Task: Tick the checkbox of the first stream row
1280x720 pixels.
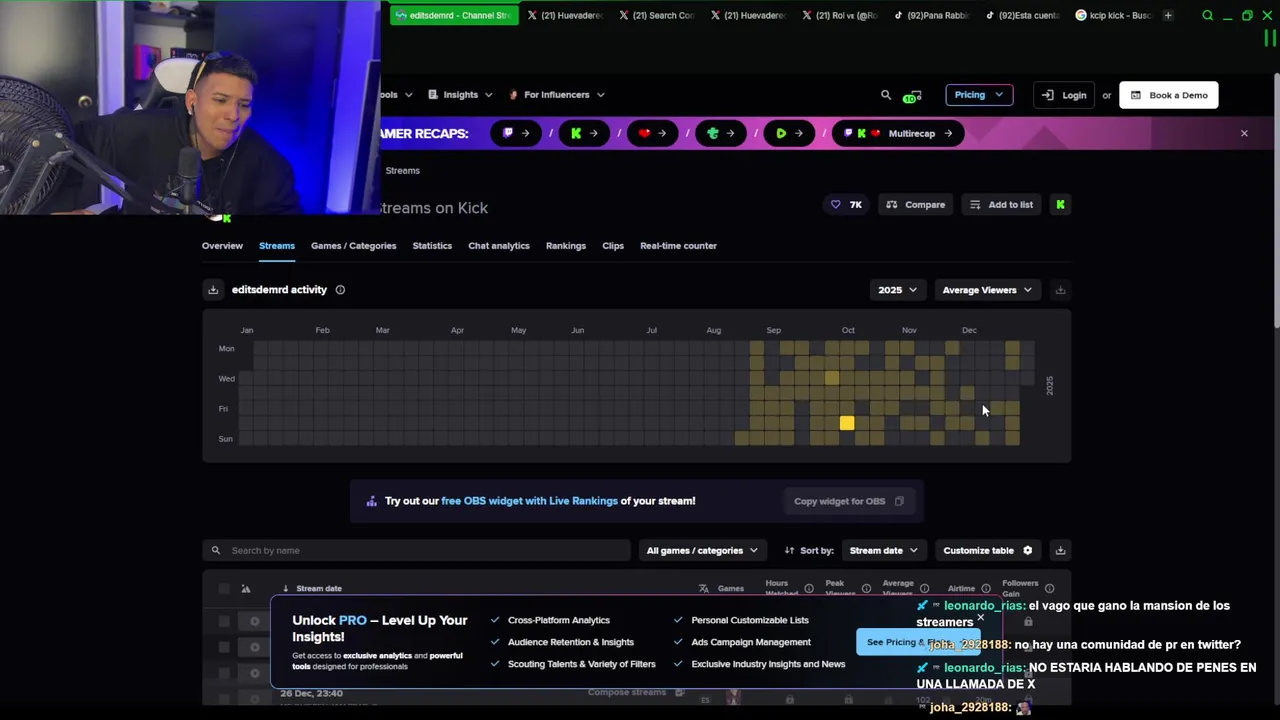Action: click(x=224, y=621)
